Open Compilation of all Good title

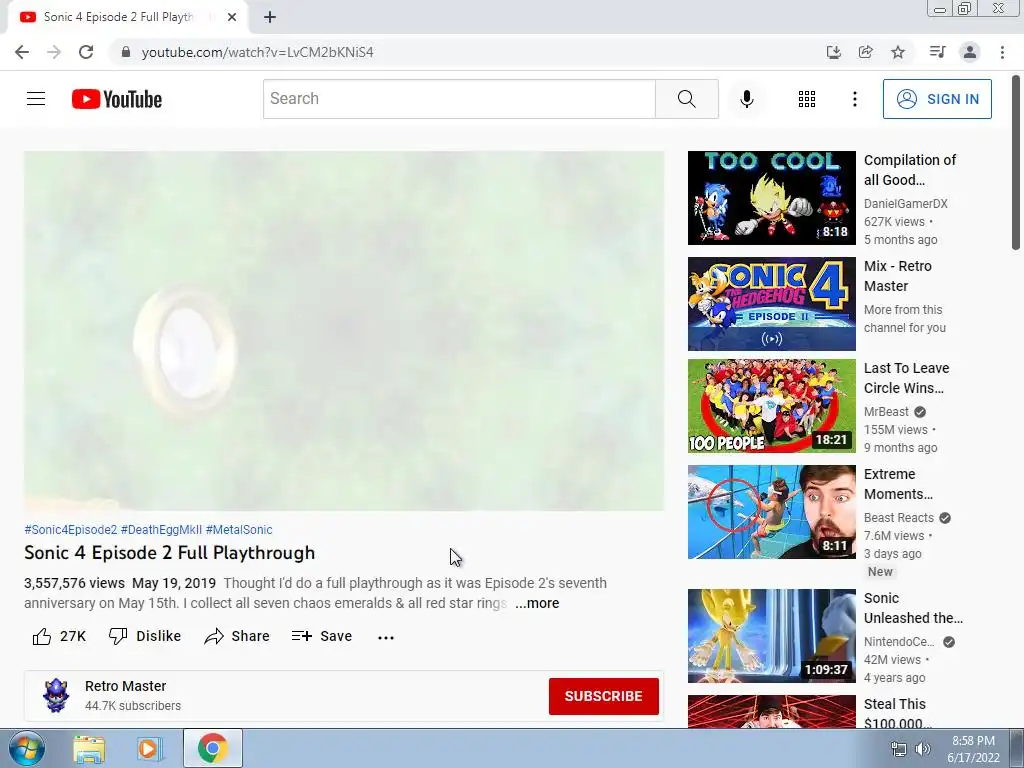(910, 170)
